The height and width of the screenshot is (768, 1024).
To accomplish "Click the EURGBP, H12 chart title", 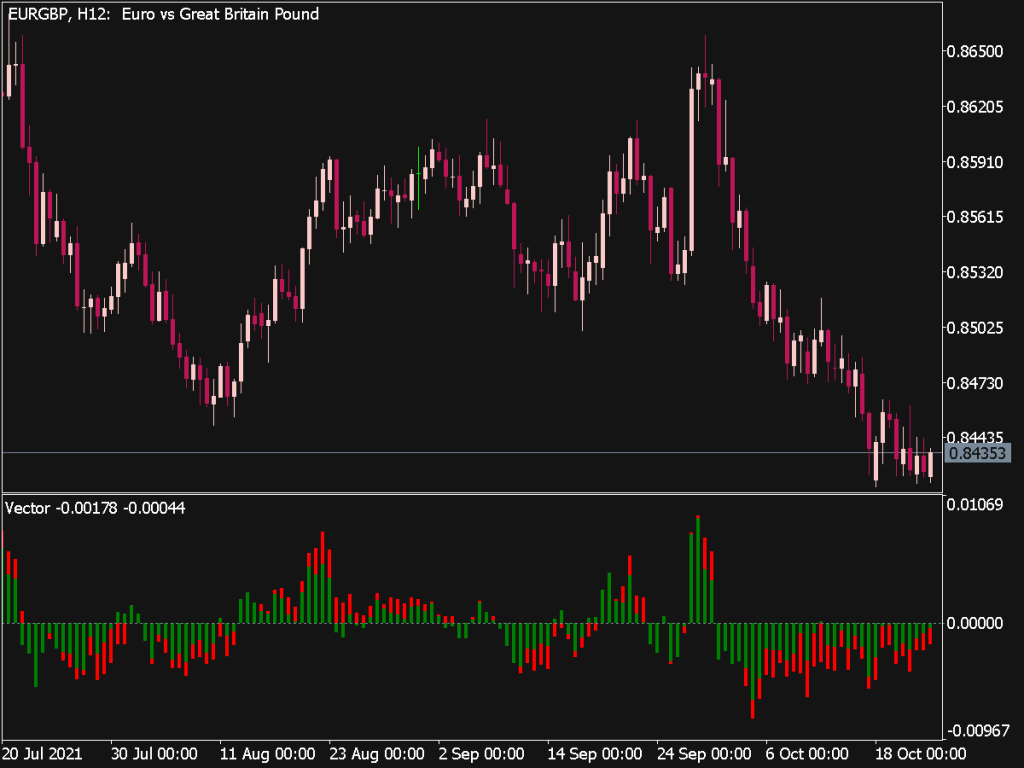I will [160, 14].
